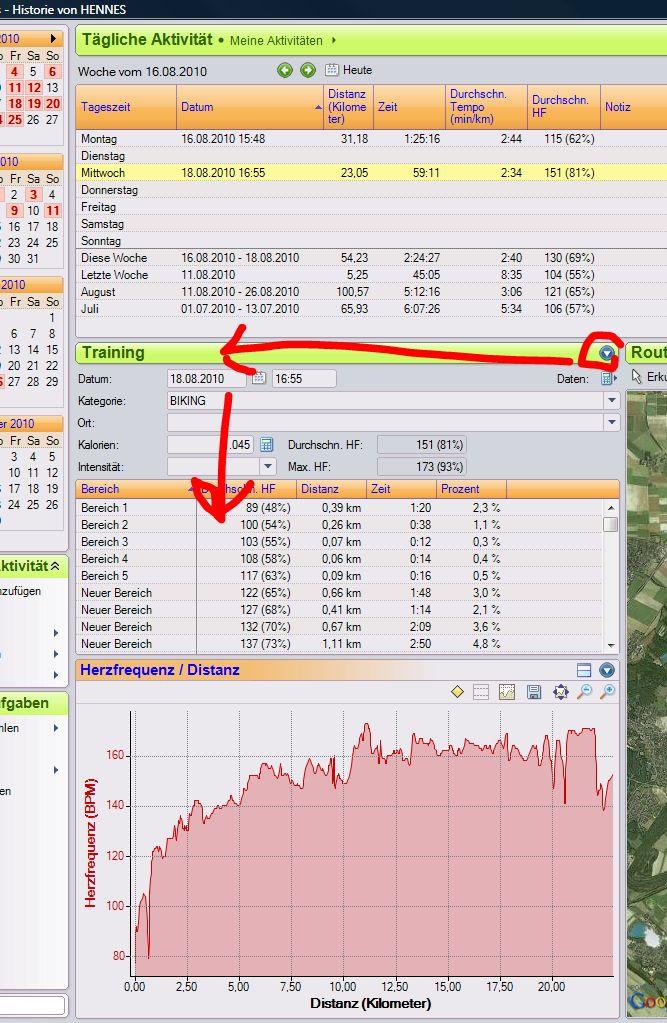Sort zones by the Prozent column header
This screenshot has height=1023, width=667.
click(x=471, y=489)
